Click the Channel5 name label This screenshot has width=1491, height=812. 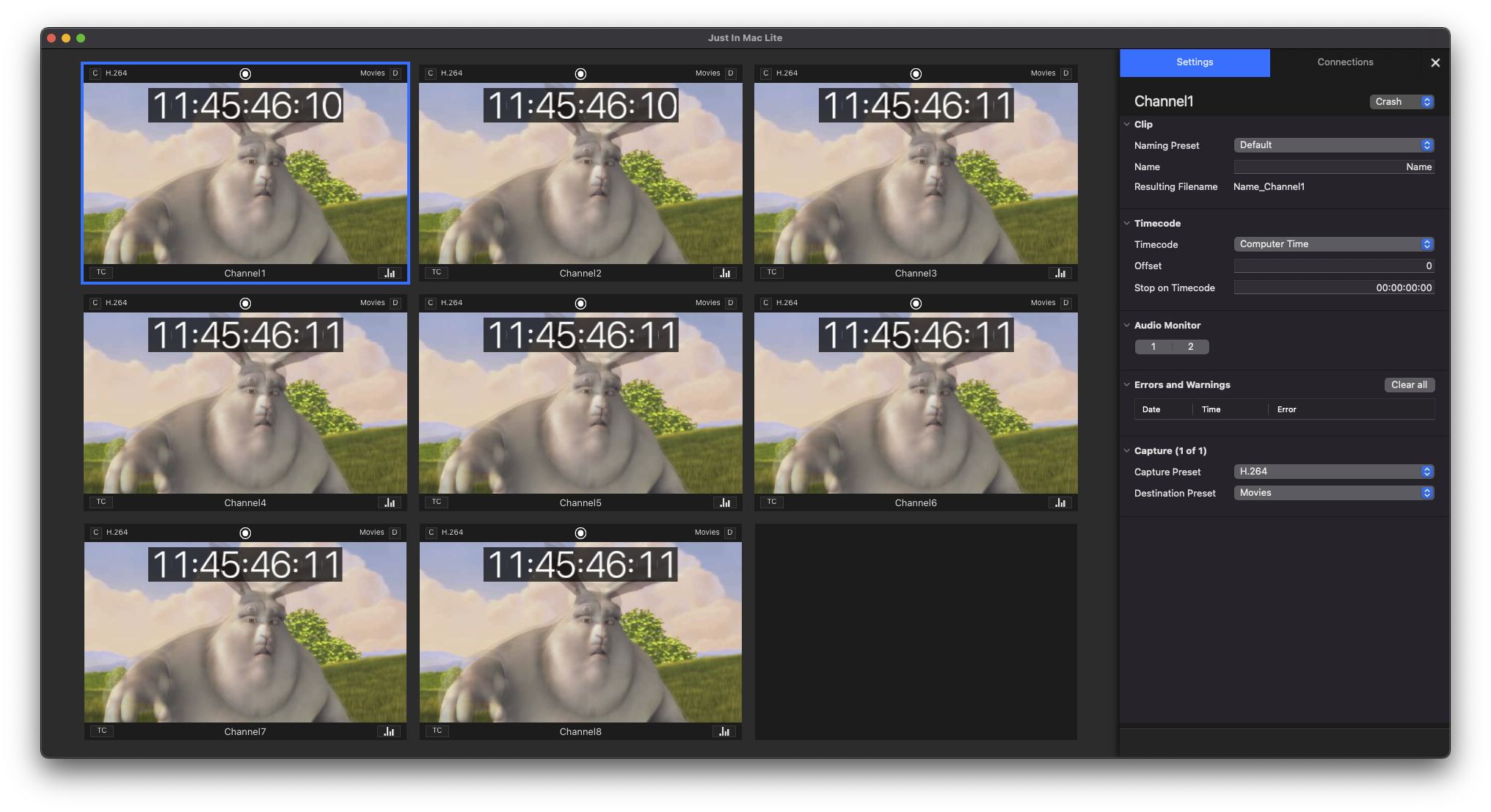[580, 503]
